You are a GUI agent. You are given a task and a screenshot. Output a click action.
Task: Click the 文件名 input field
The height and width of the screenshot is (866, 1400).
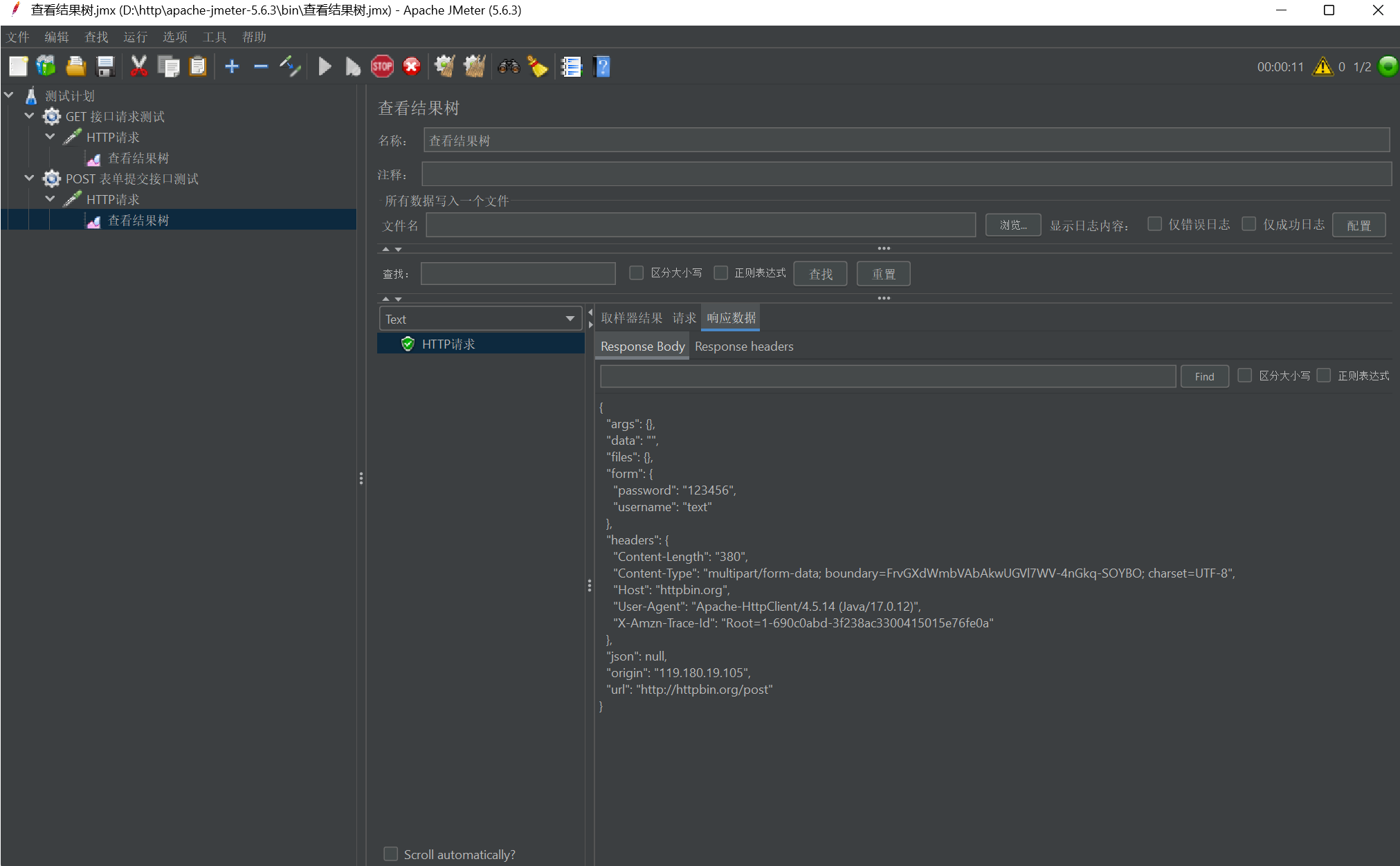[x=700, y=225]
